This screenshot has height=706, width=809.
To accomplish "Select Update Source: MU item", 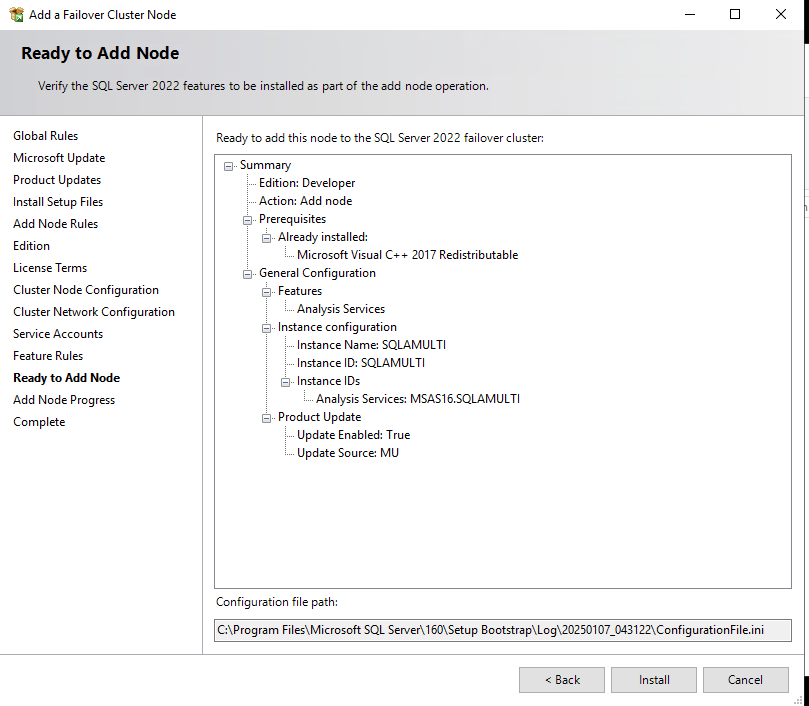I will pos(348,453).
